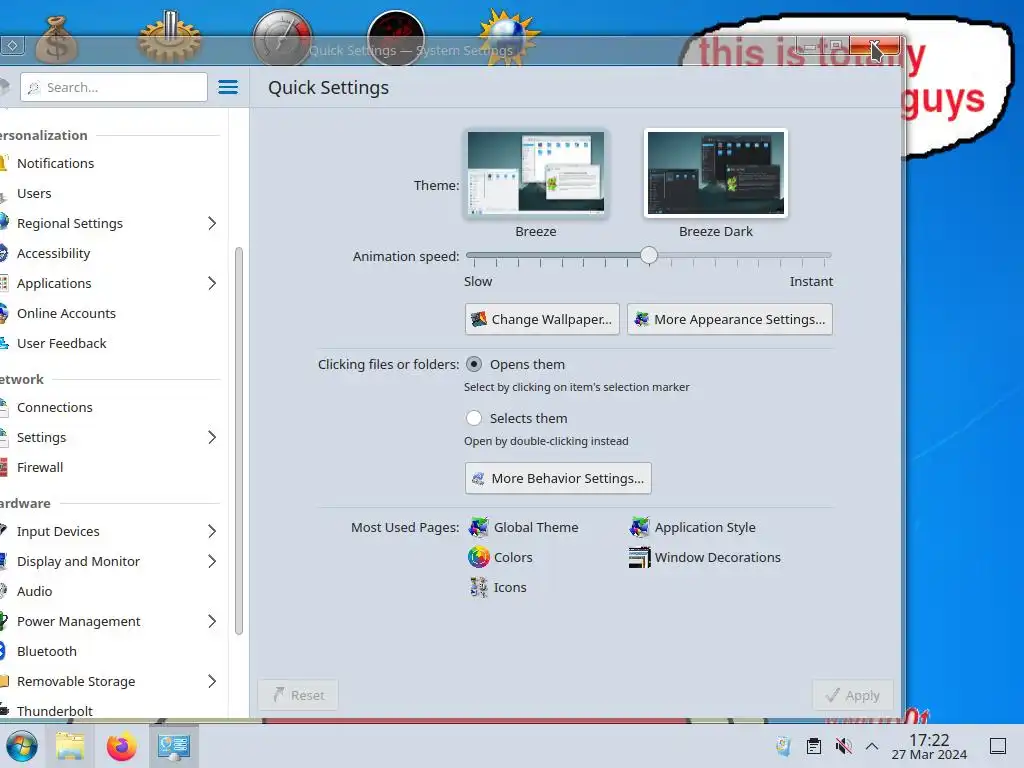The width and height of the screenshot is (1024, 768).
Task: Select the Breeze Dark theme thumbnail
Action: pyautogui.click(x=716, y=173)
